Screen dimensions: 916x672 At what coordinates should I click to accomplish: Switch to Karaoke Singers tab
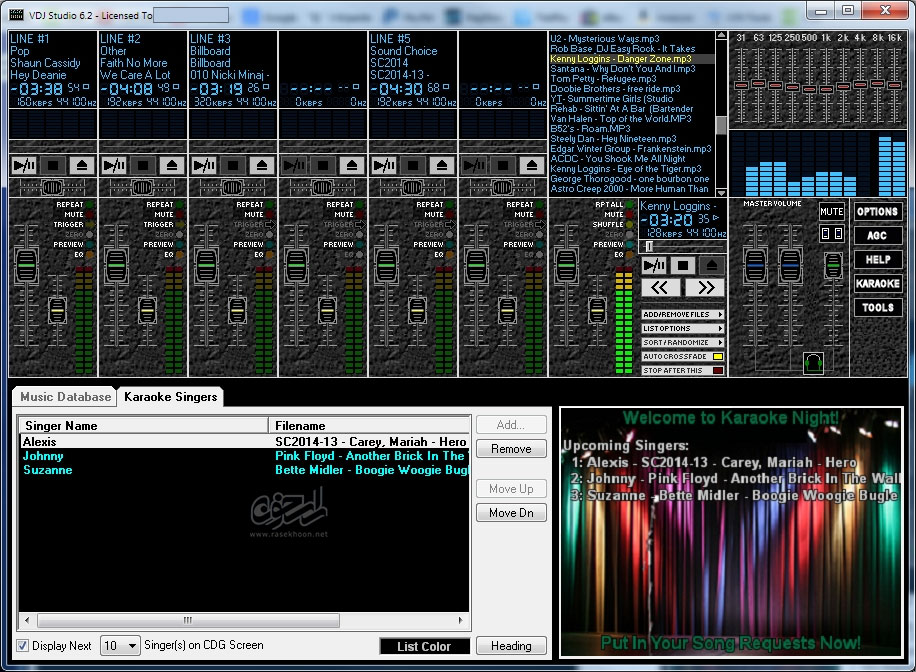pyautogui.click(x=171, y=397)
